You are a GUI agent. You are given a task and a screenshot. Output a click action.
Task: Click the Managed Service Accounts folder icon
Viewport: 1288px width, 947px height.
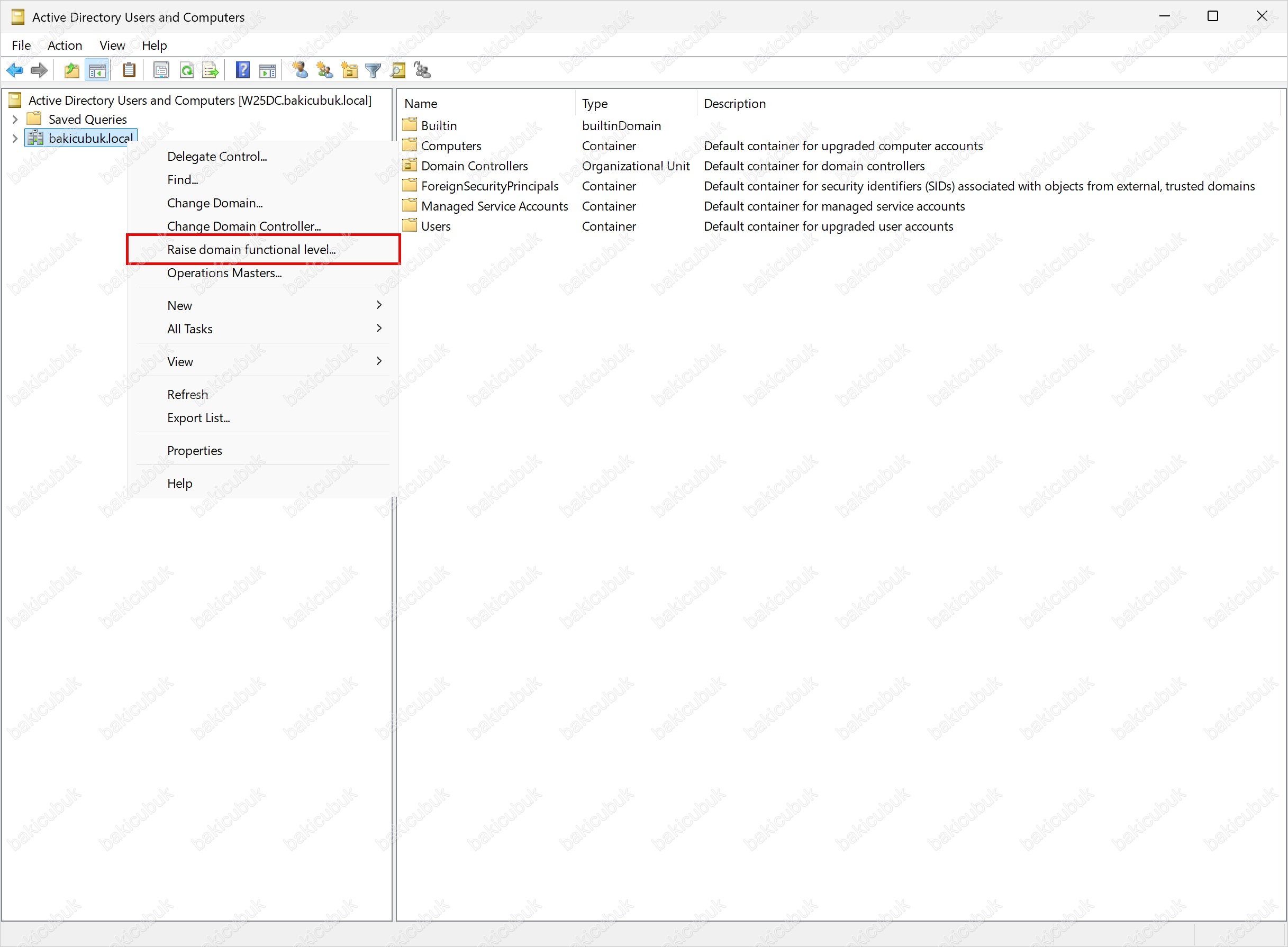tap(409, 205)
